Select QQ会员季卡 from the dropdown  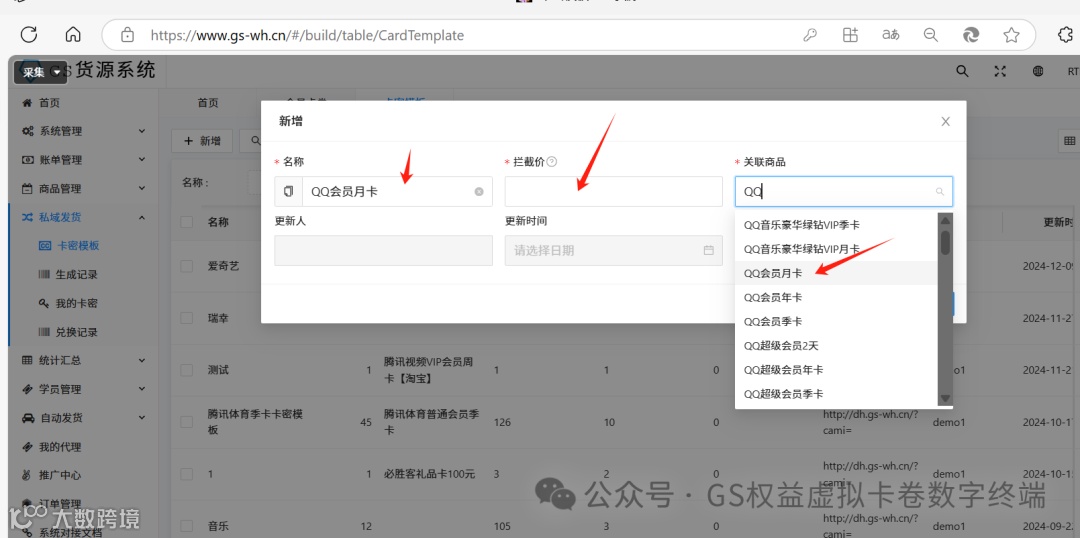coord(836,321)
